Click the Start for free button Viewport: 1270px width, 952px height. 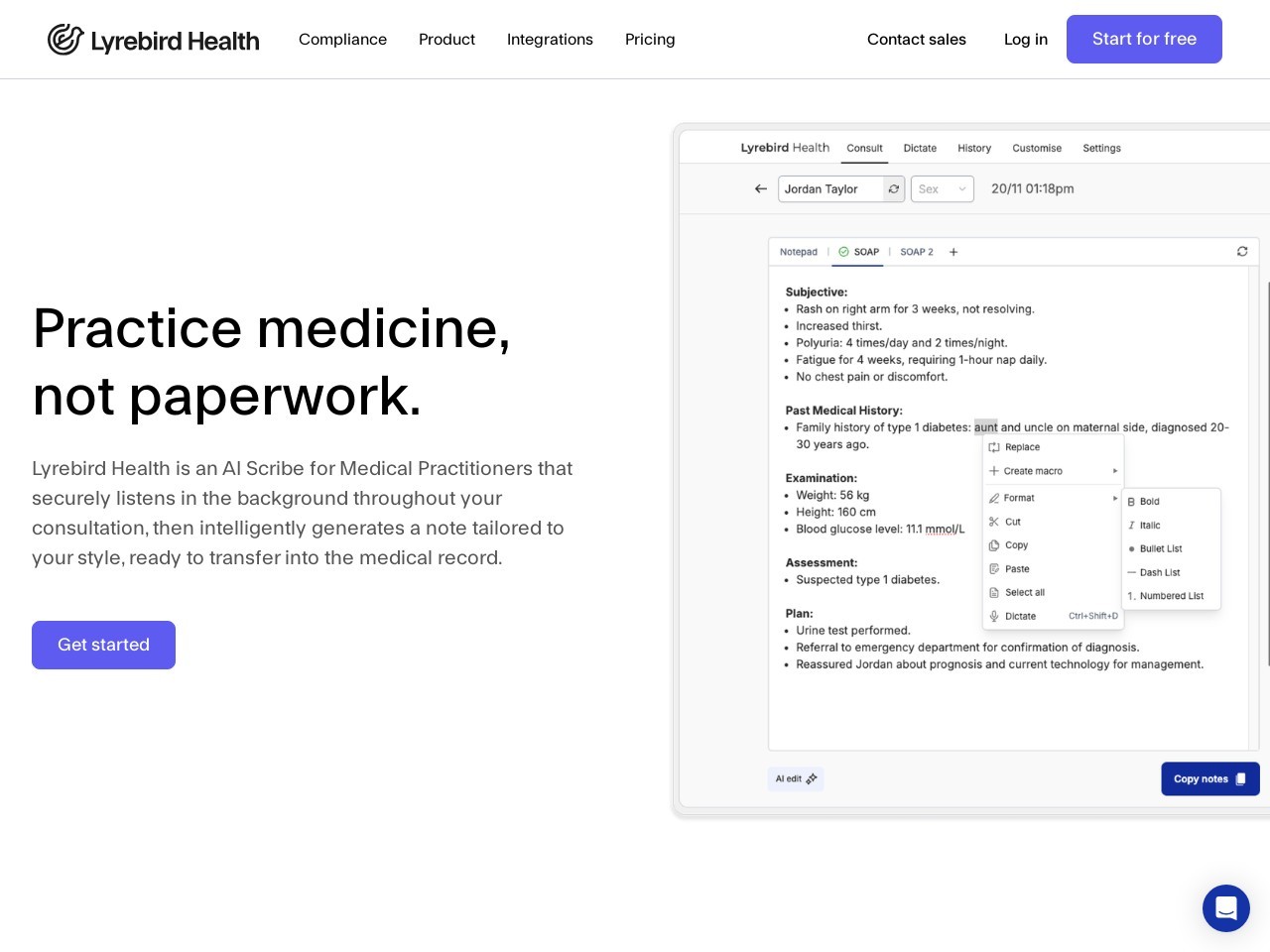(x=1144, y=40)
